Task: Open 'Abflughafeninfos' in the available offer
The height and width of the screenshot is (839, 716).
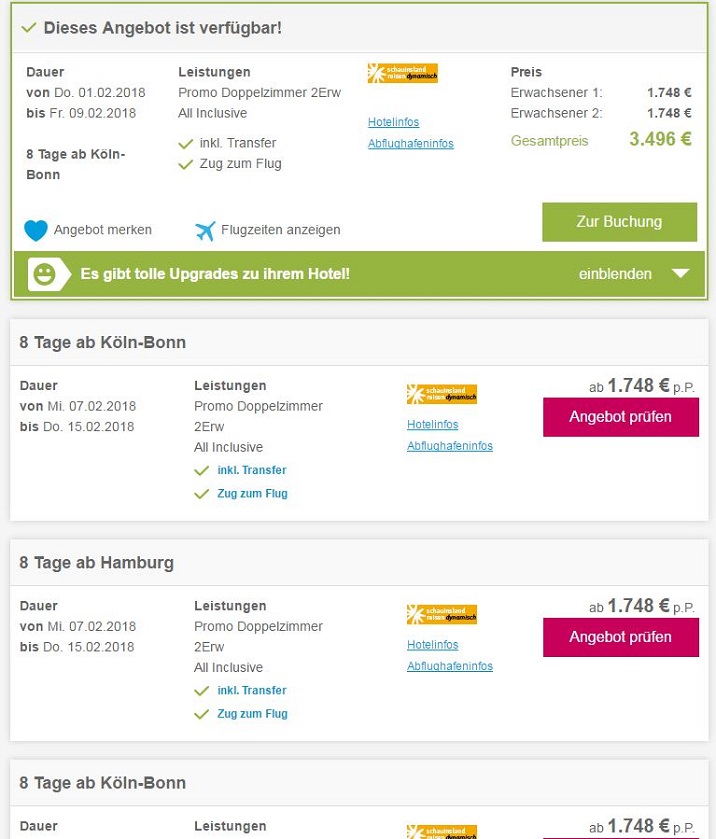Action: click(x=410, y=143)
